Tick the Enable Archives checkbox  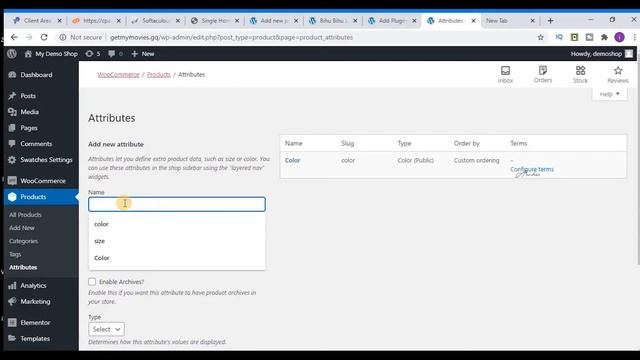pyautogui.click(x=92, y=282)
